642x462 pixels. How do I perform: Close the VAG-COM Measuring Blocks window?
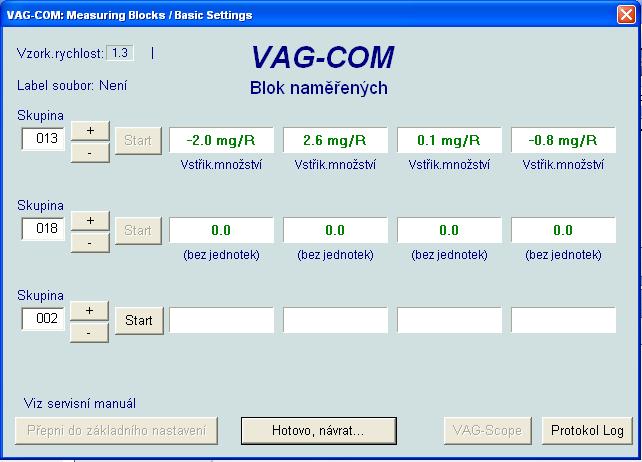[626, 15]
